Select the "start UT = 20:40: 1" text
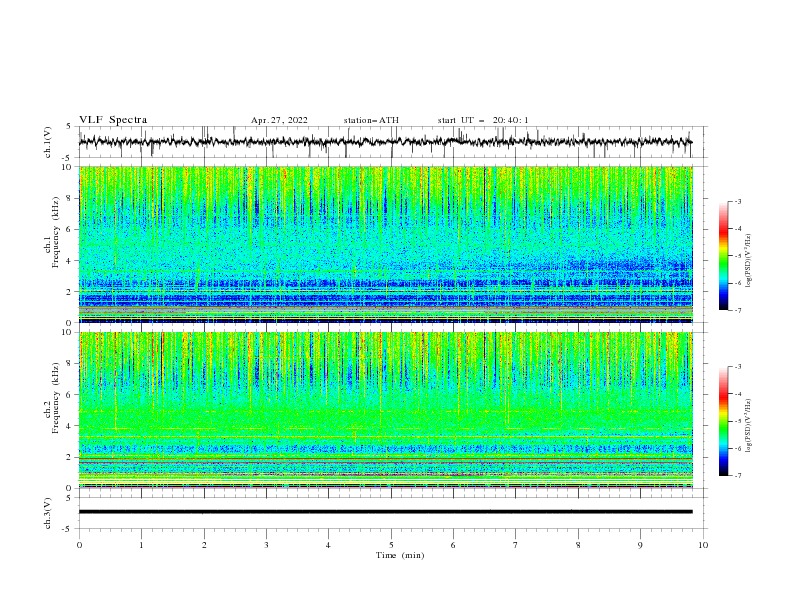 tap(483, 120)
